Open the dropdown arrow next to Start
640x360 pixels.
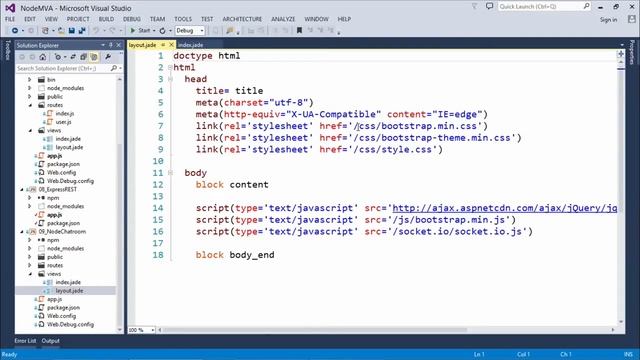coord(154,31)
